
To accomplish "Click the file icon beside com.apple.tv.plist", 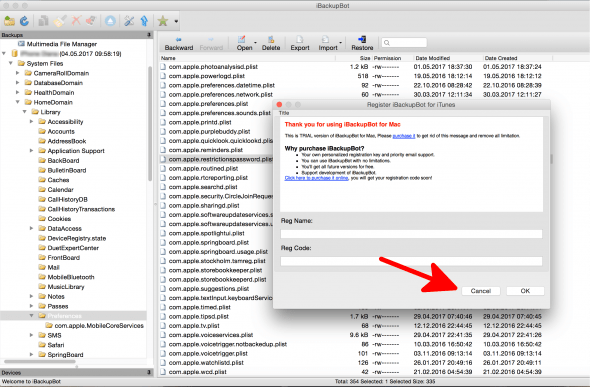I will [163, 325].
